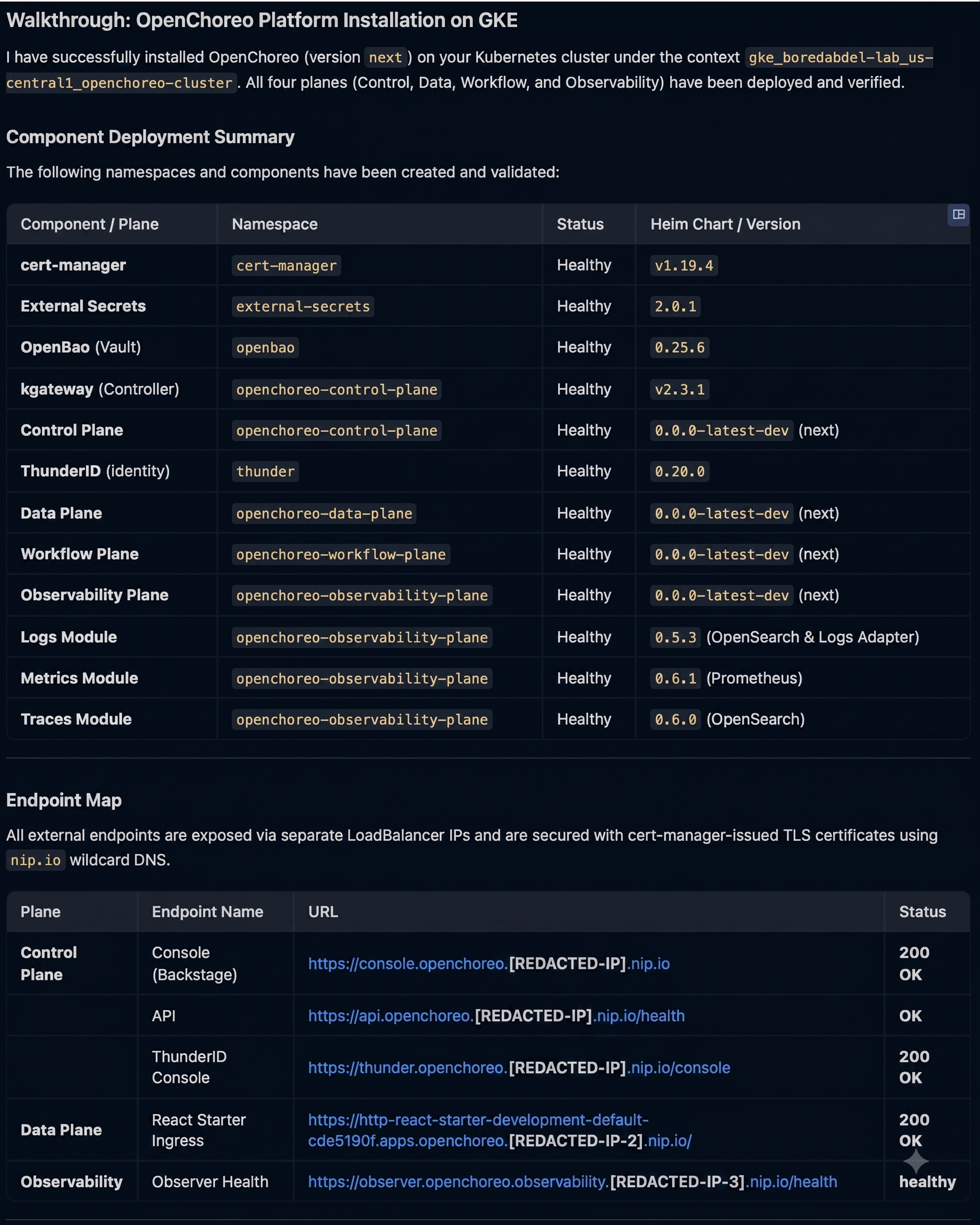Click the 'Workflow Plane' component cell
The image size is (980, 1225).
click(x=80, y=554)
